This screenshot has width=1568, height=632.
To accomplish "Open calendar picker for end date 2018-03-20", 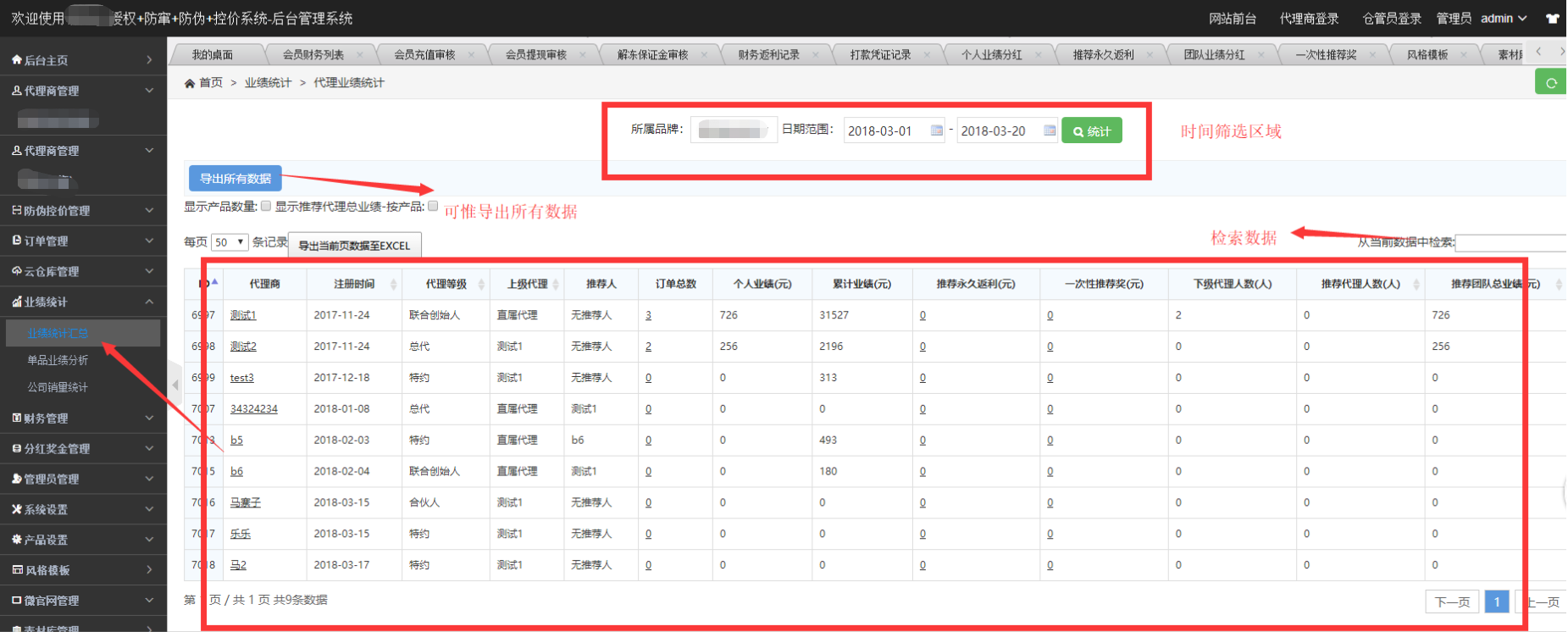I will click(1050, 130).
